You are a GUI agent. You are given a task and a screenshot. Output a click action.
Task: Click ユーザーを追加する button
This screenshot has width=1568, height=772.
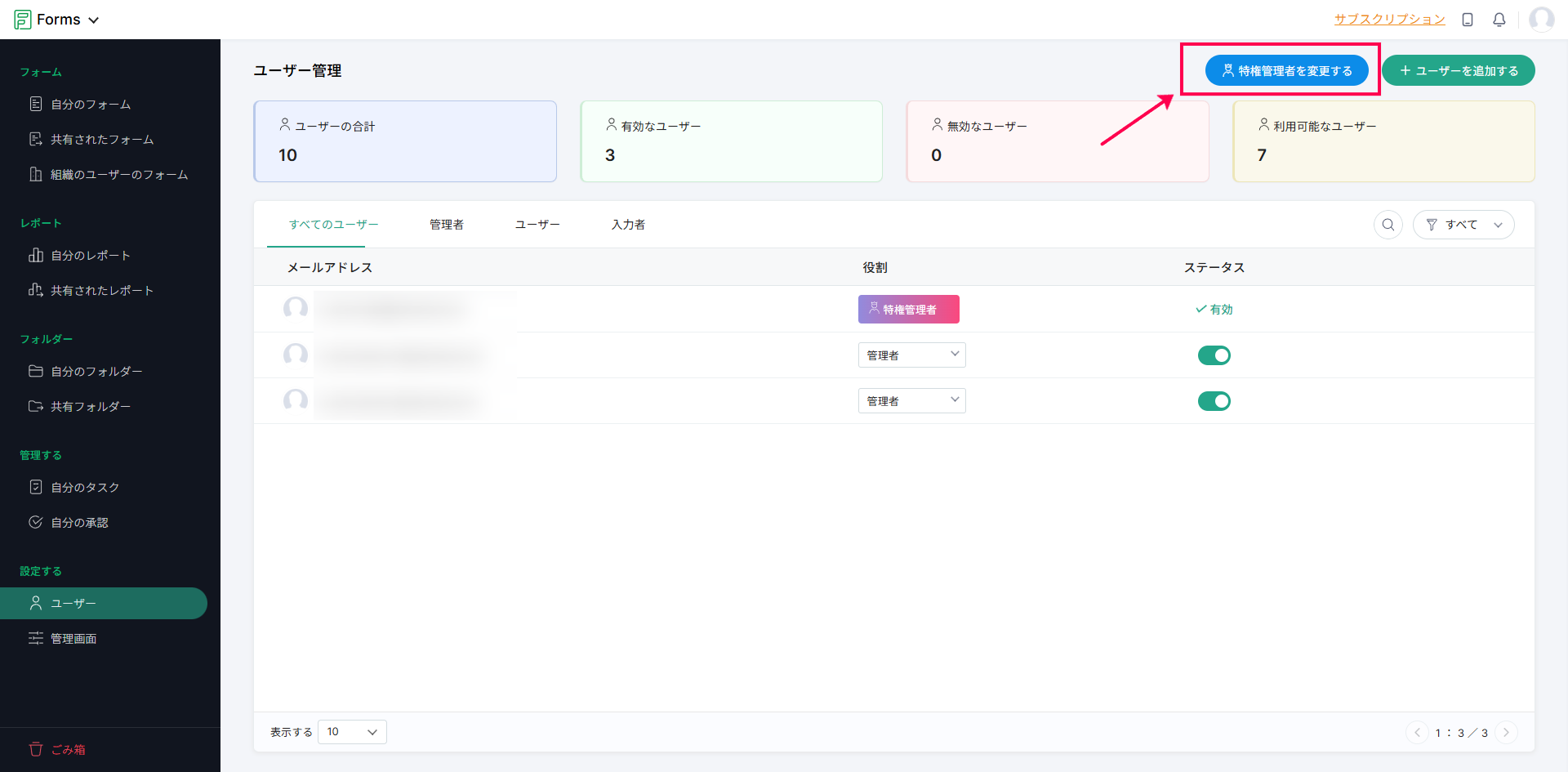click(1458, 71)
